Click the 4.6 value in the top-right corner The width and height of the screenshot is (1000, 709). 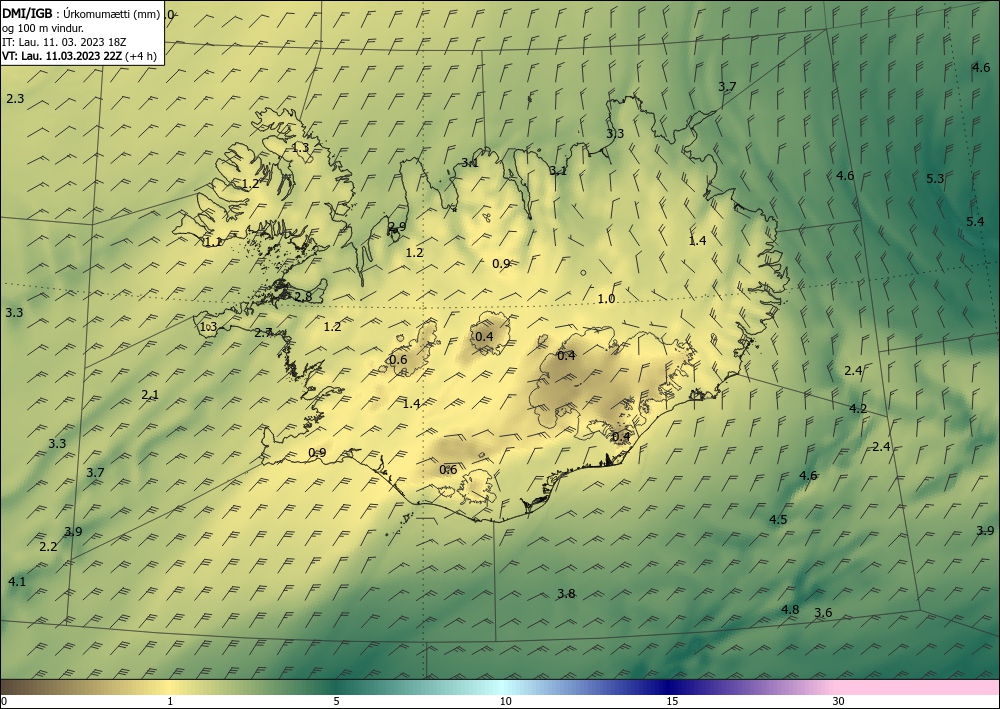[981, 68]
